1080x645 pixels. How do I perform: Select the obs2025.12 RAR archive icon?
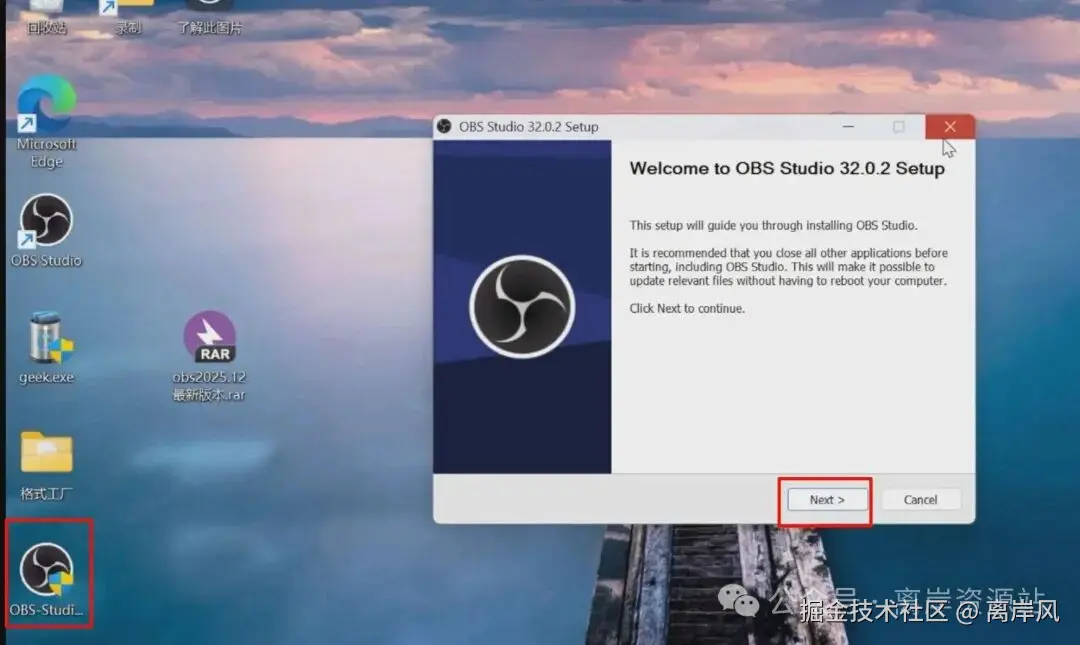[209, 356]
